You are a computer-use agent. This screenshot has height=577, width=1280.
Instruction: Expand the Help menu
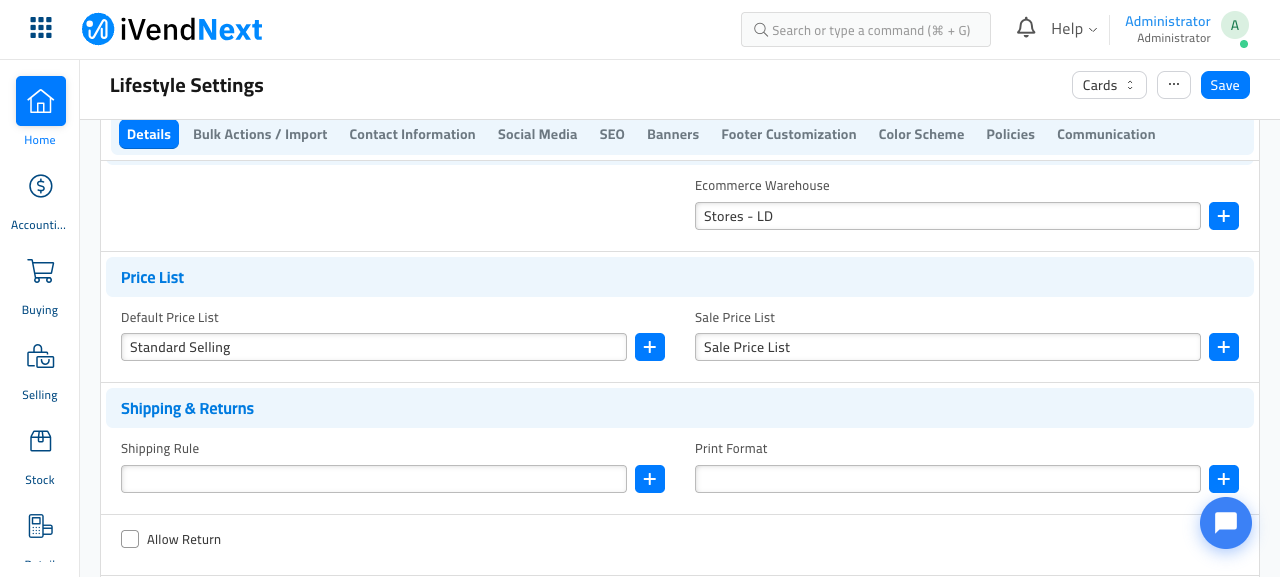coord(1074,29)
